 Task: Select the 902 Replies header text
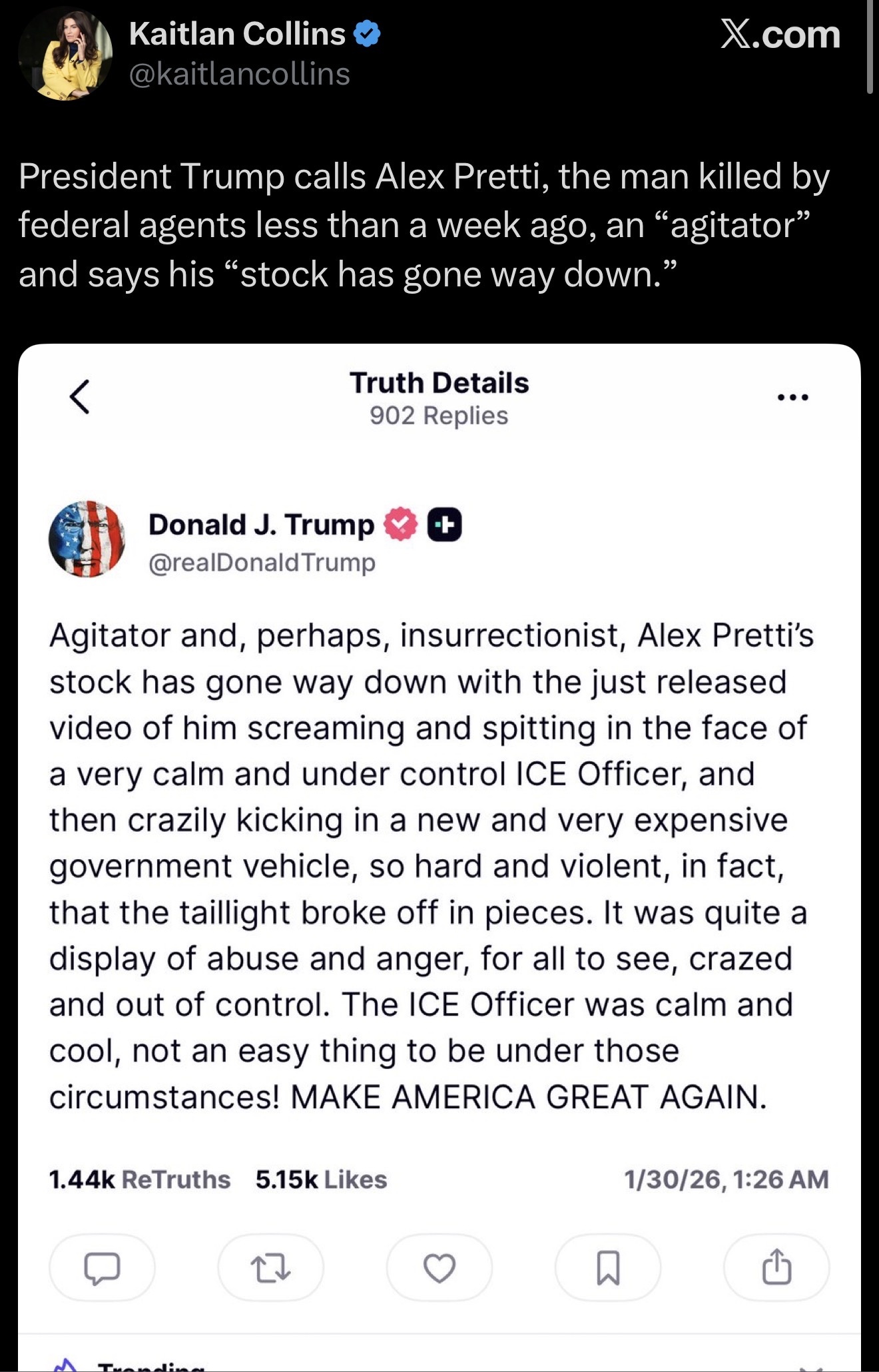coord(439,416)
